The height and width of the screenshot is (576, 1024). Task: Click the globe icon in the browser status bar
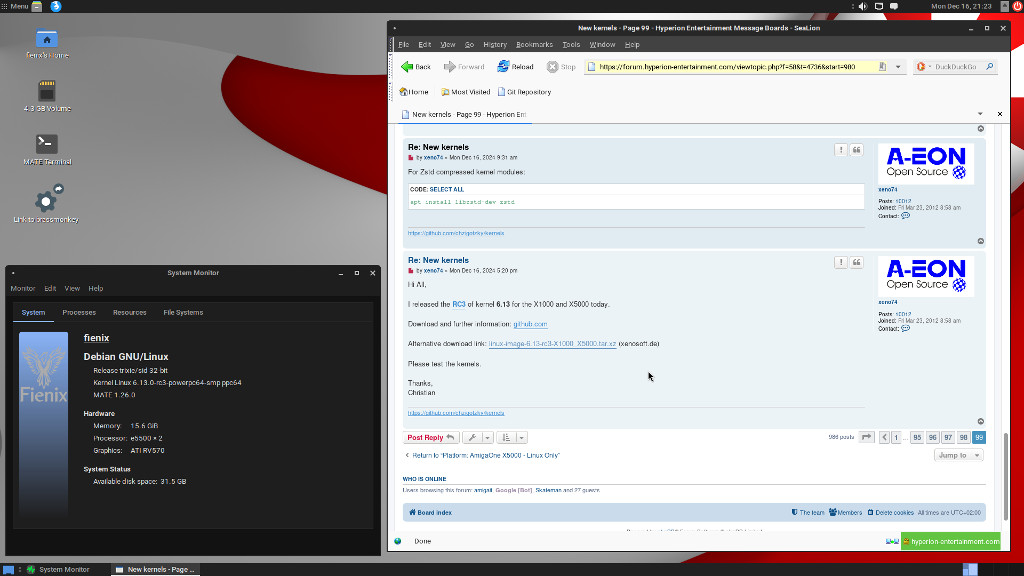tap(398, 541)
